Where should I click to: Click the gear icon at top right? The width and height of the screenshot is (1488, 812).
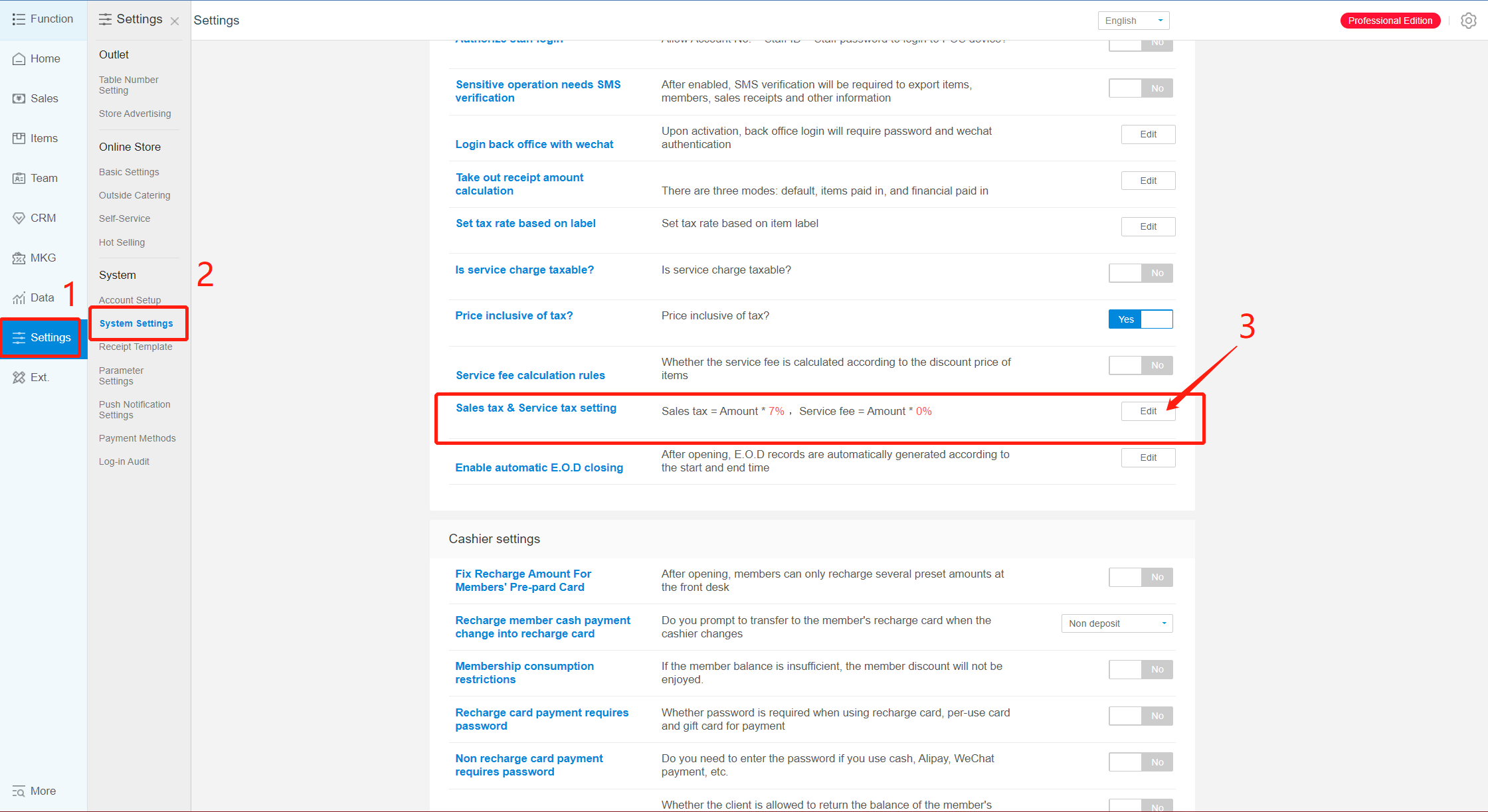[1468, 21]
